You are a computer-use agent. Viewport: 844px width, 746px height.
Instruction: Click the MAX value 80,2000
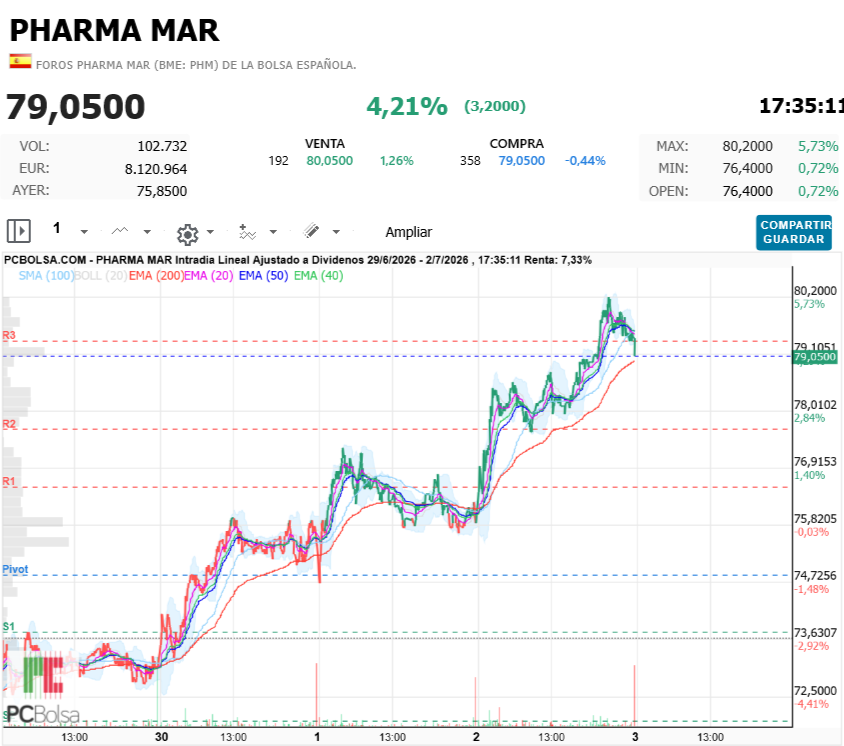747,146
